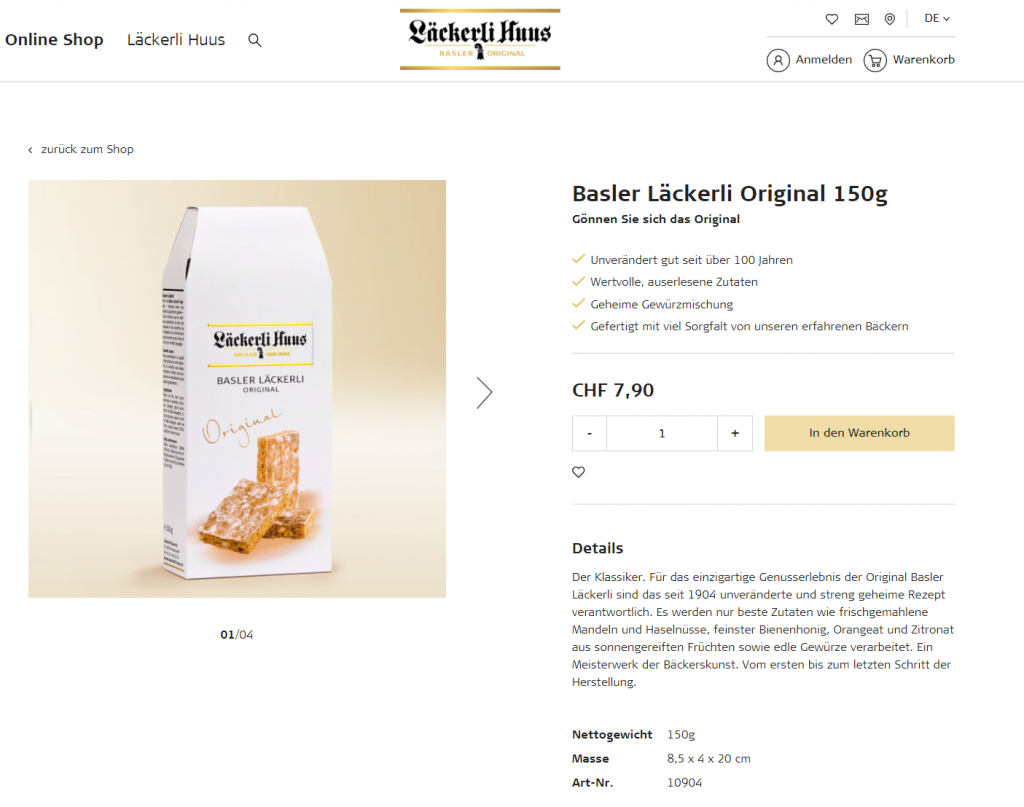Click the search magnifier icon
This screenshot has width=1024, height=807.
255,40
